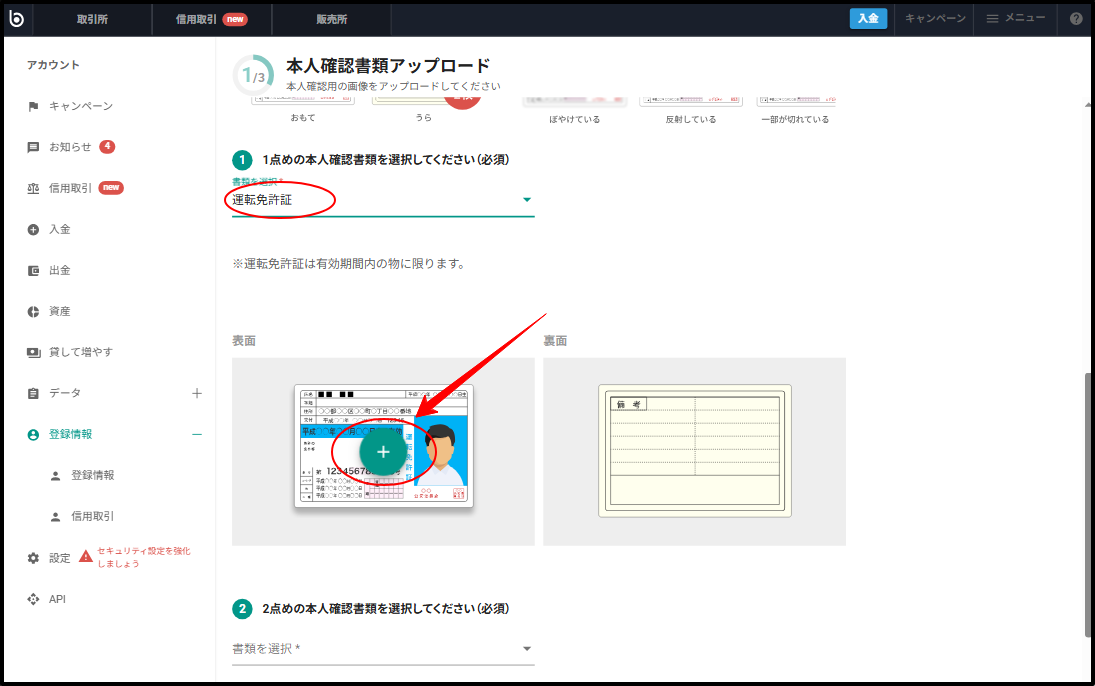The height and width of the screenshot is (686, 1095).
Task: Click the 一部が切れている example label
Action: (x=795, y=119)
